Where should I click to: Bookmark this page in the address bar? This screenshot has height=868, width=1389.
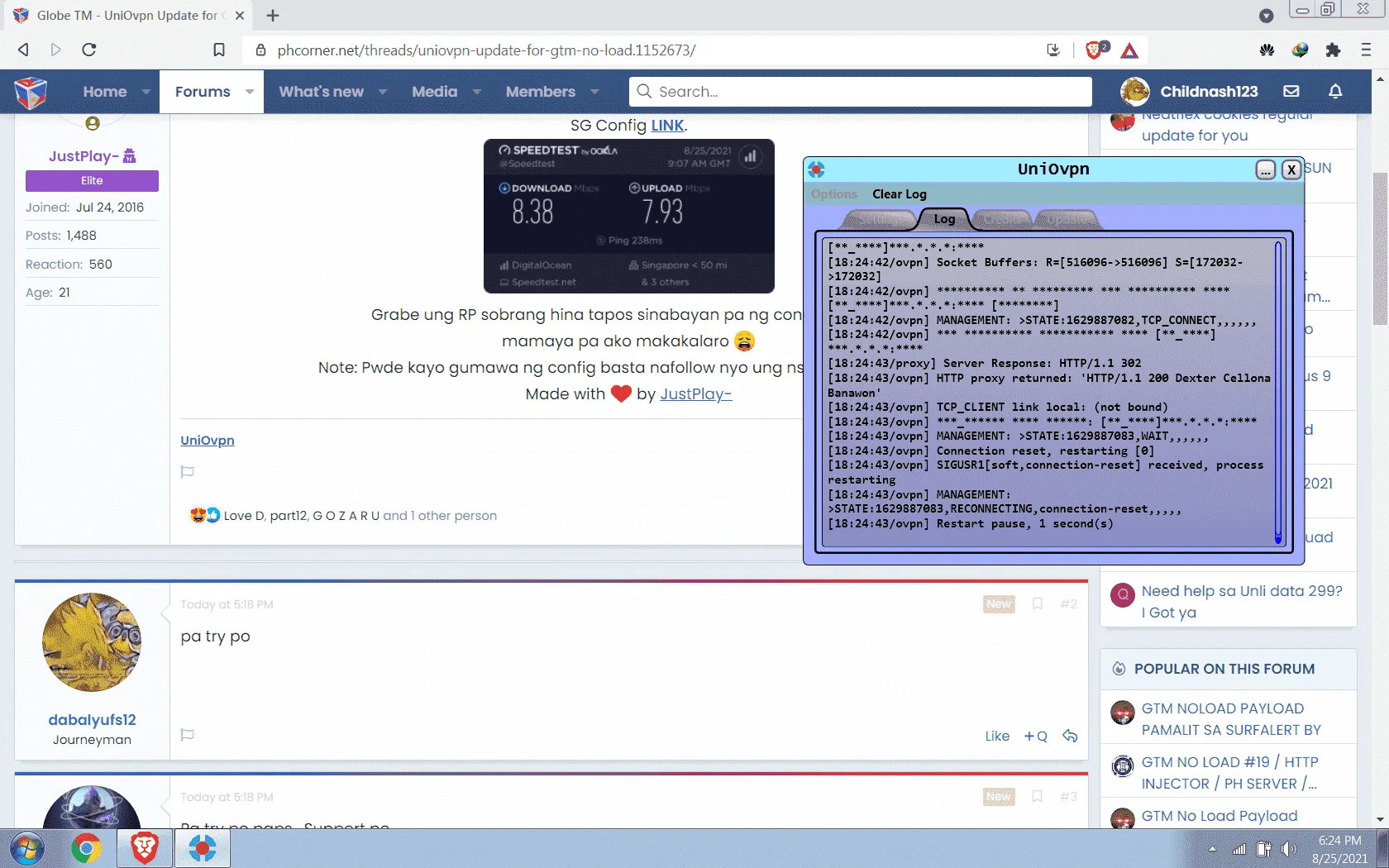coord(219,50)
